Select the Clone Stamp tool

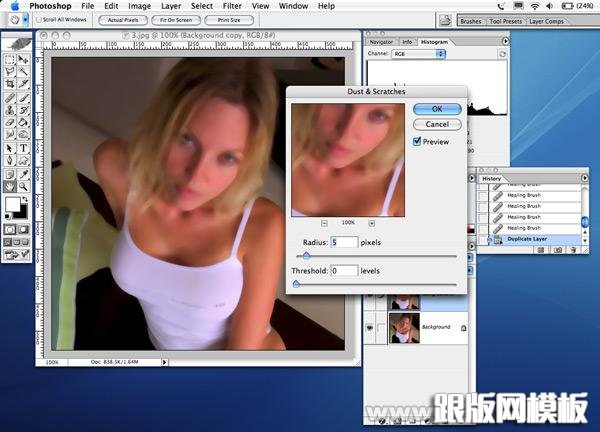point(10,110)
